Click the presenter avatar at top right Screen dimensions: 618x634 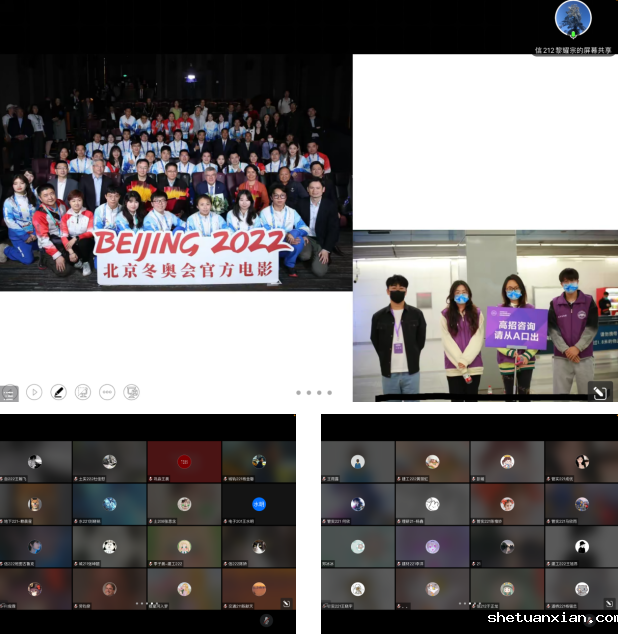pos(573,19)
